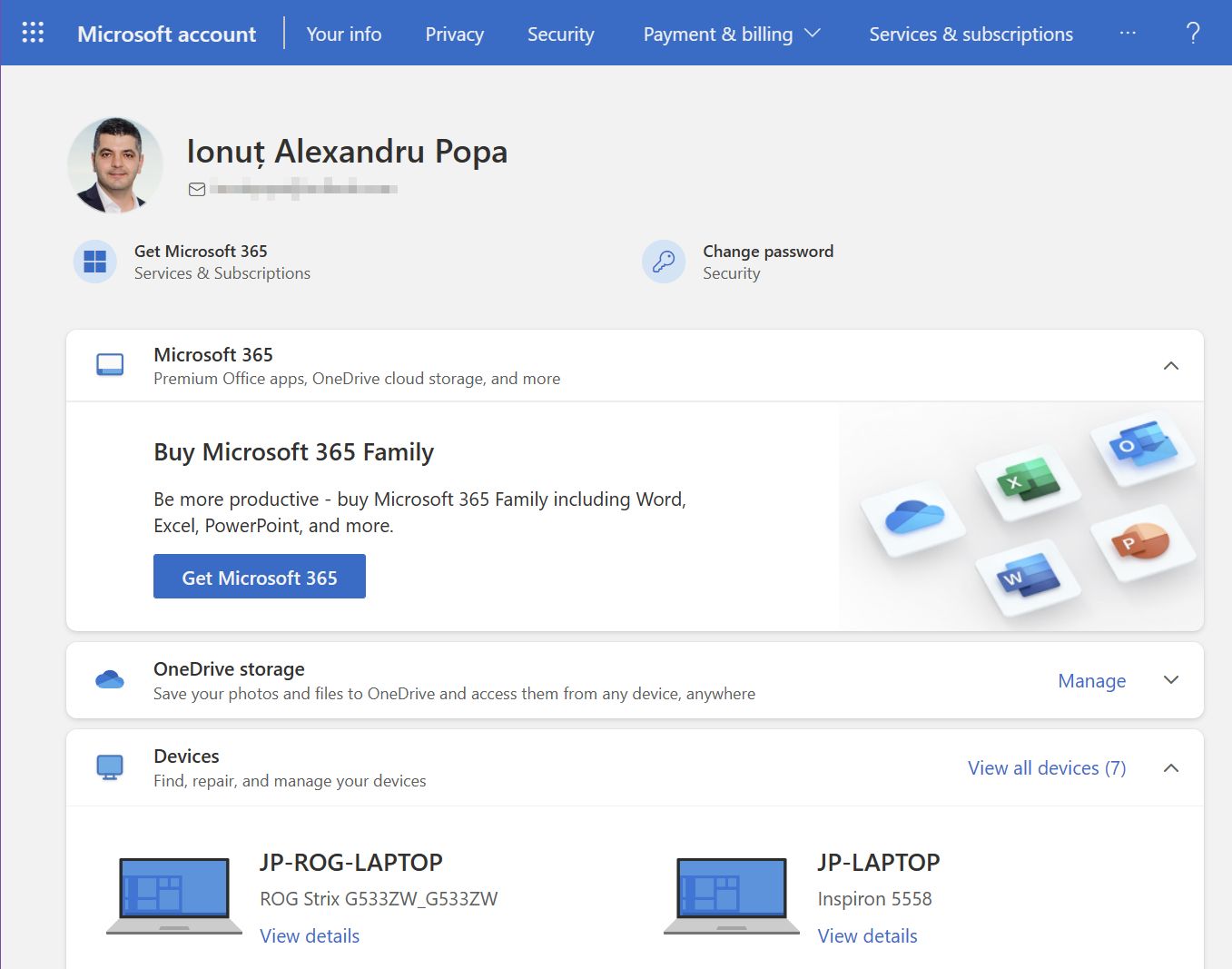Click the JP-ROG-LAPTOP laptop image
The height and width of the screenshot is (969, 1232).
click(174, 896)
